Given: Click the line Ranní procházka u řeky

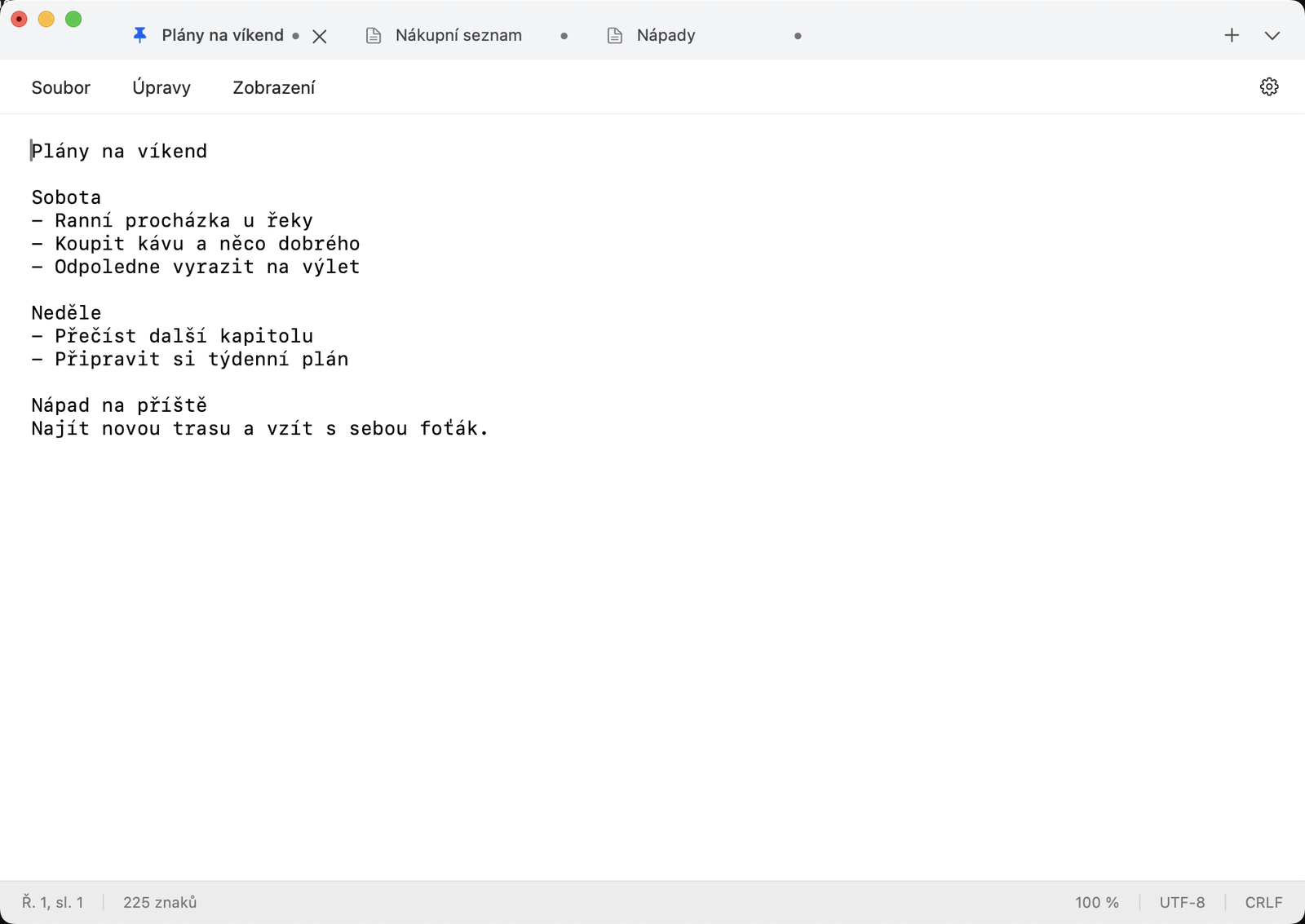Looking at the screenshot, I should [x=172, y=220].
